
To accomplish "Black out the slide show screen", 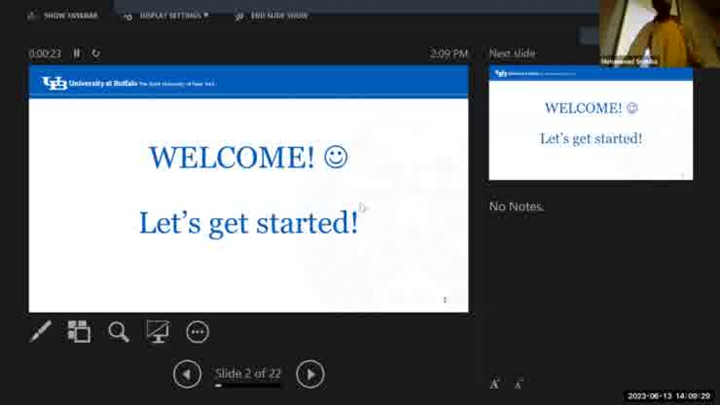I will click(157, 332).
